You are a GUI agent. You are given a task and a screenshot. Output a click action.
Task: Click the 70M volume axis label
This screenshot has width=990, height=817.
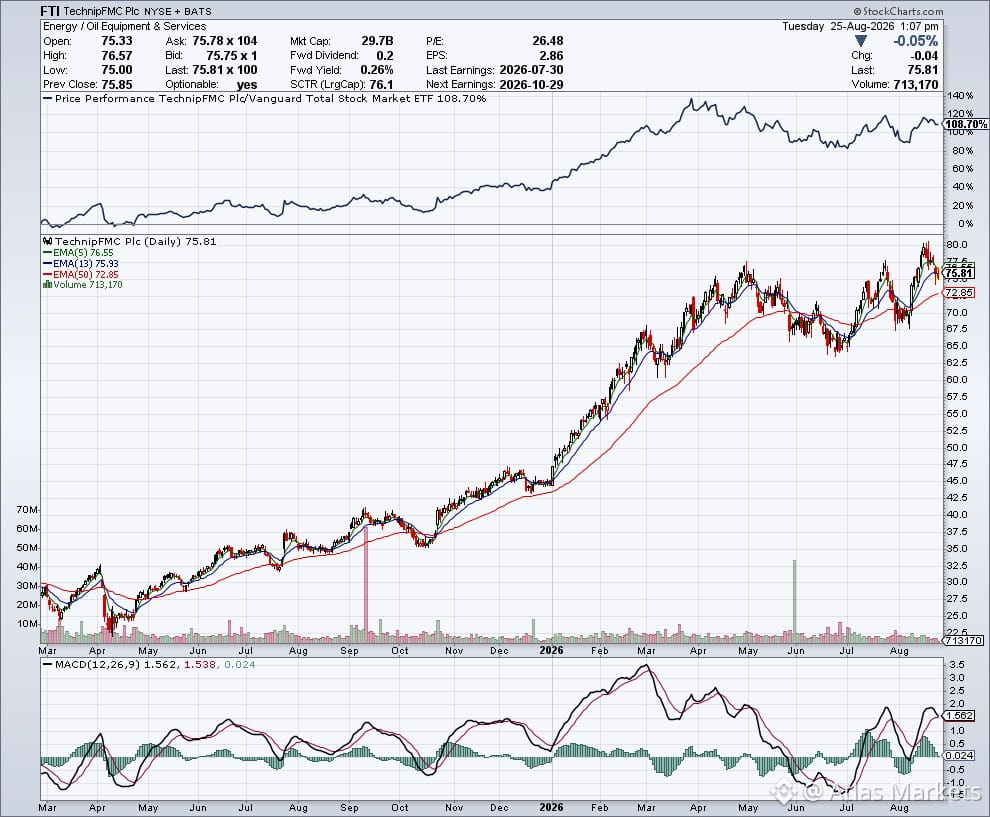29,510
